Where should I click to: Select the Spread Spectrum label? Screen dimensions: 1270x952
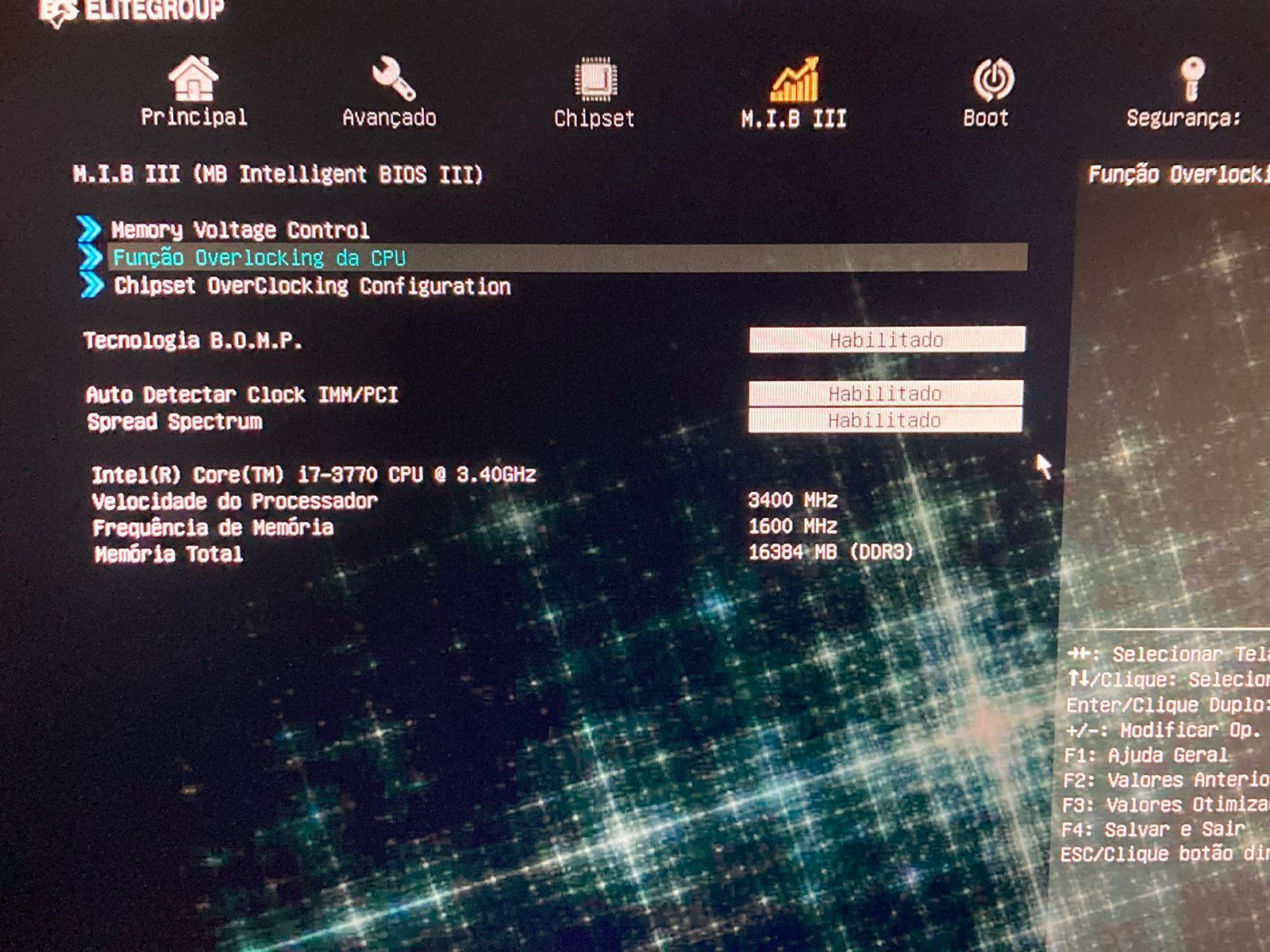tap(175, 421)
